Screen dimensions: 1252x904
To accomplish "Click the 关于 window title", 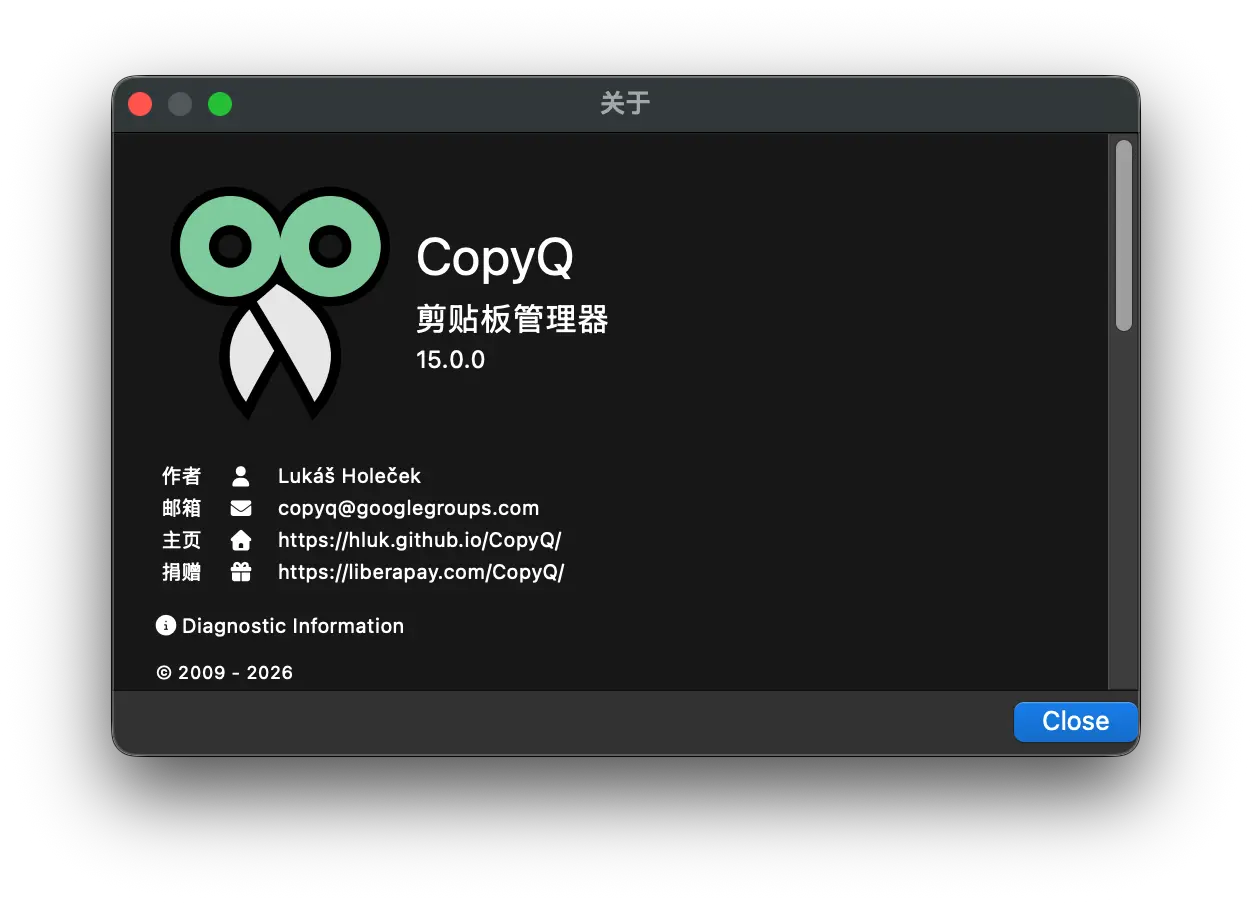I will click(625, 103).
